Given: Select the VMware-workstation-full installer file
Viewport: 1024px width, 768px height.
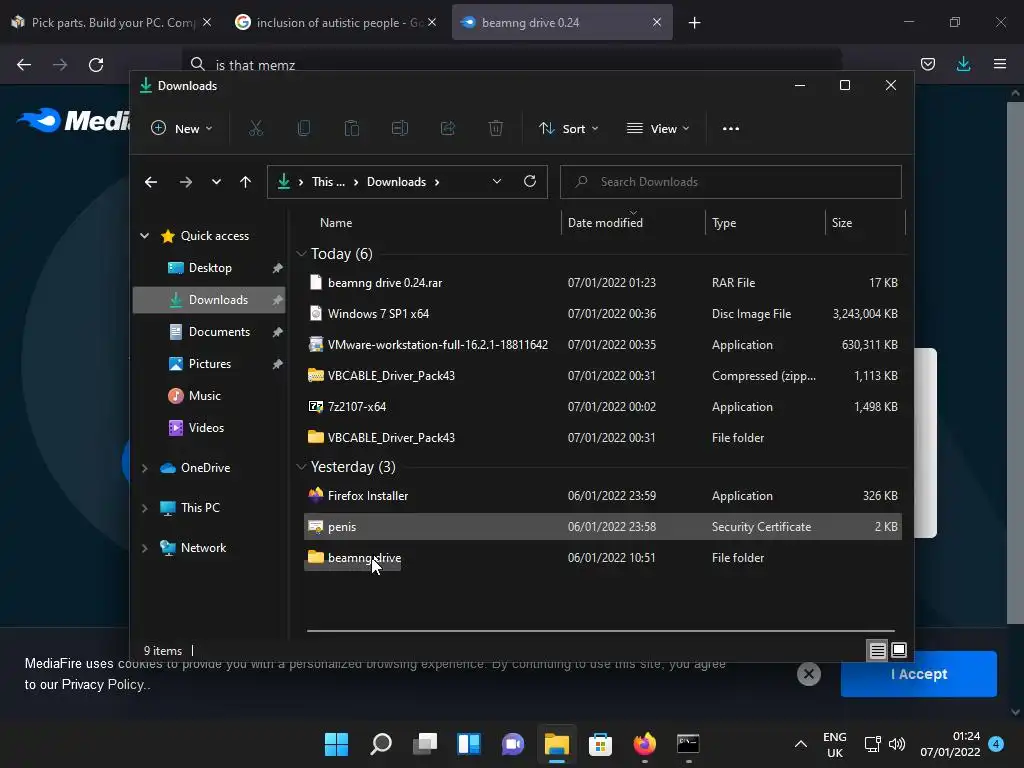Looking at the screenshot, I should tap(603, 345).
